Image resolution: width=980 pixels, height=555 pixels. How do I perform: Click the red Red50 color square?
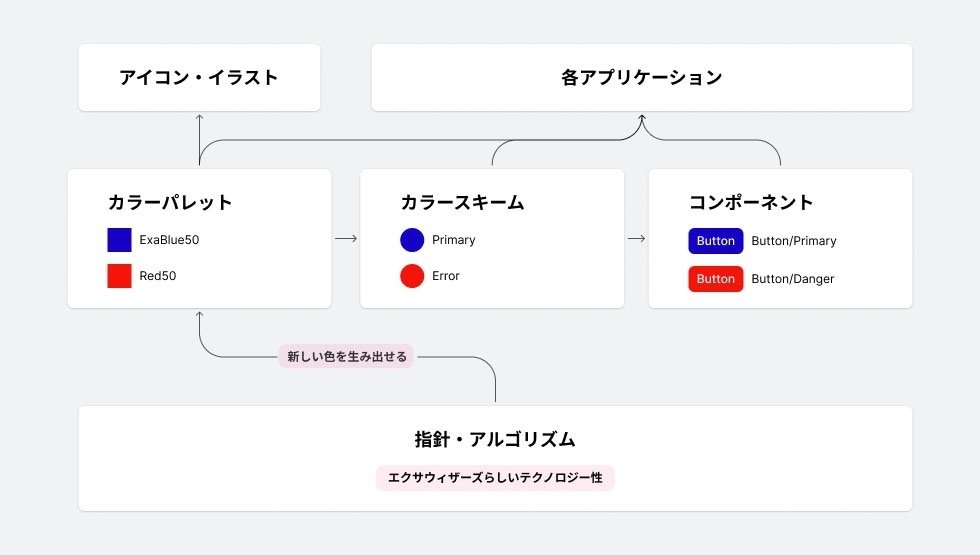coord(119,276)
